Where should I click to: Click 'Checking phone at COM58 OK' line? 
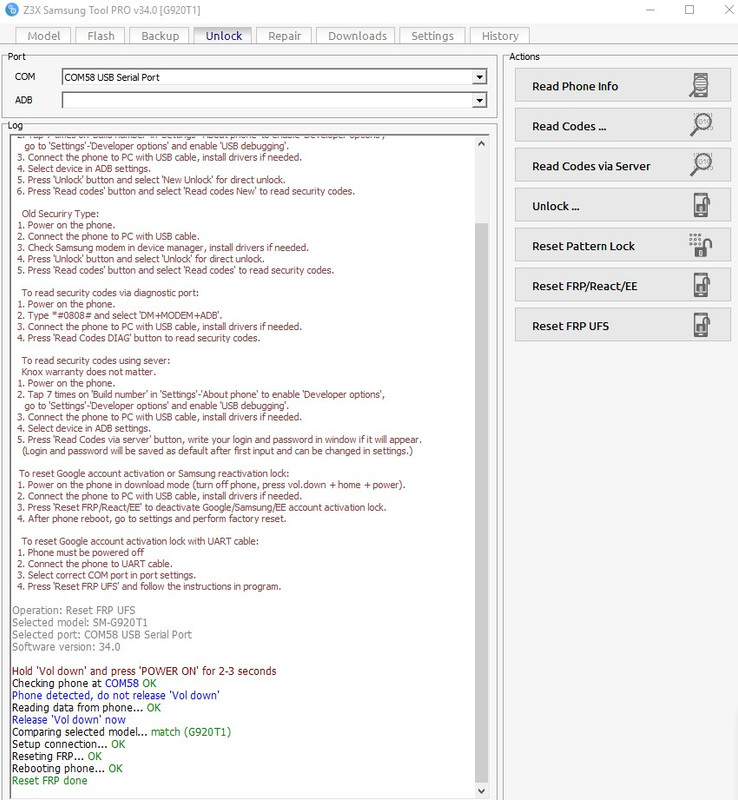tap(84, 683)
